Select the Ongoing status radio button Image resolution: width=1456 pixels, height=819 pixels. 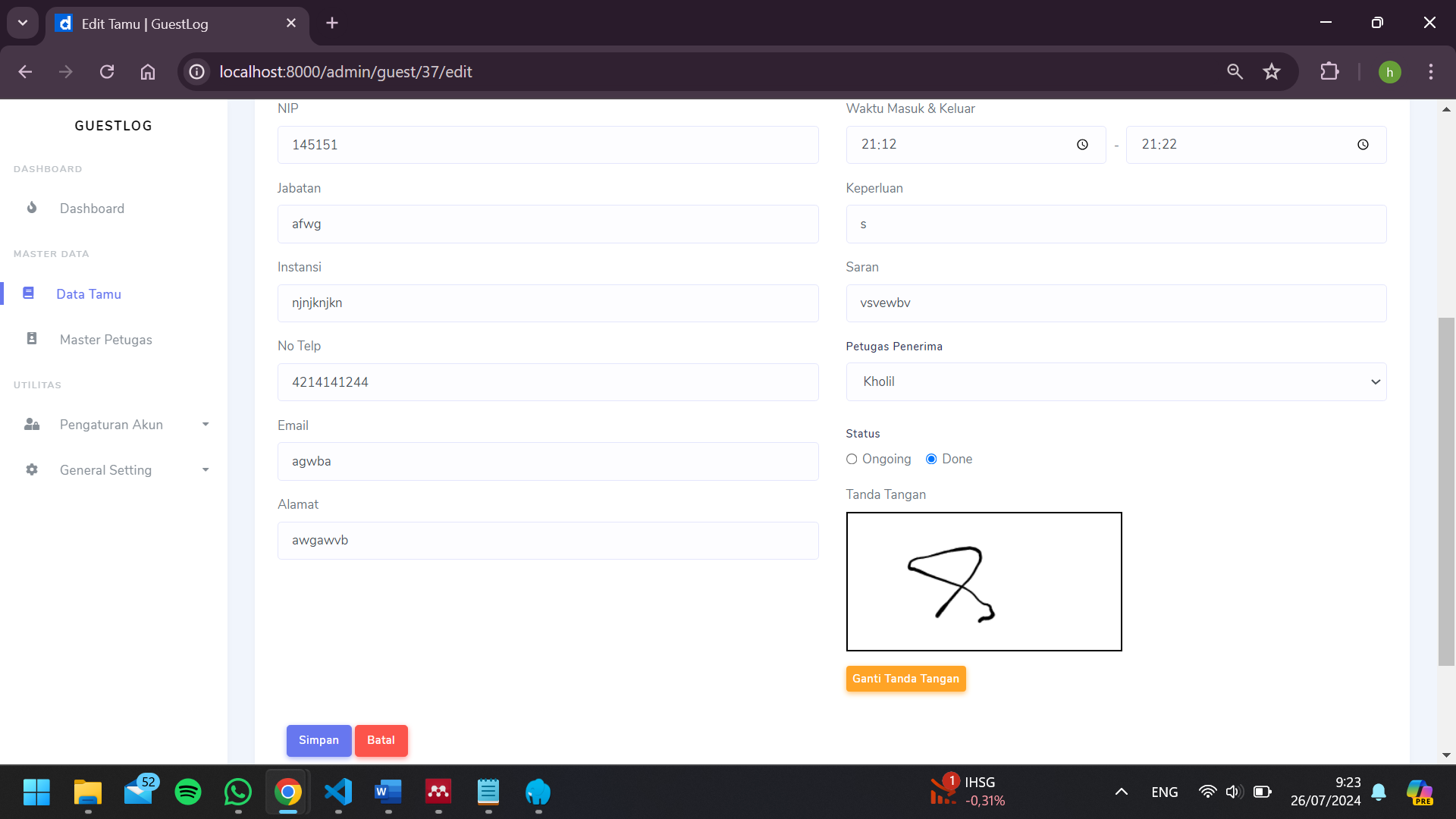tap(852, 460)
